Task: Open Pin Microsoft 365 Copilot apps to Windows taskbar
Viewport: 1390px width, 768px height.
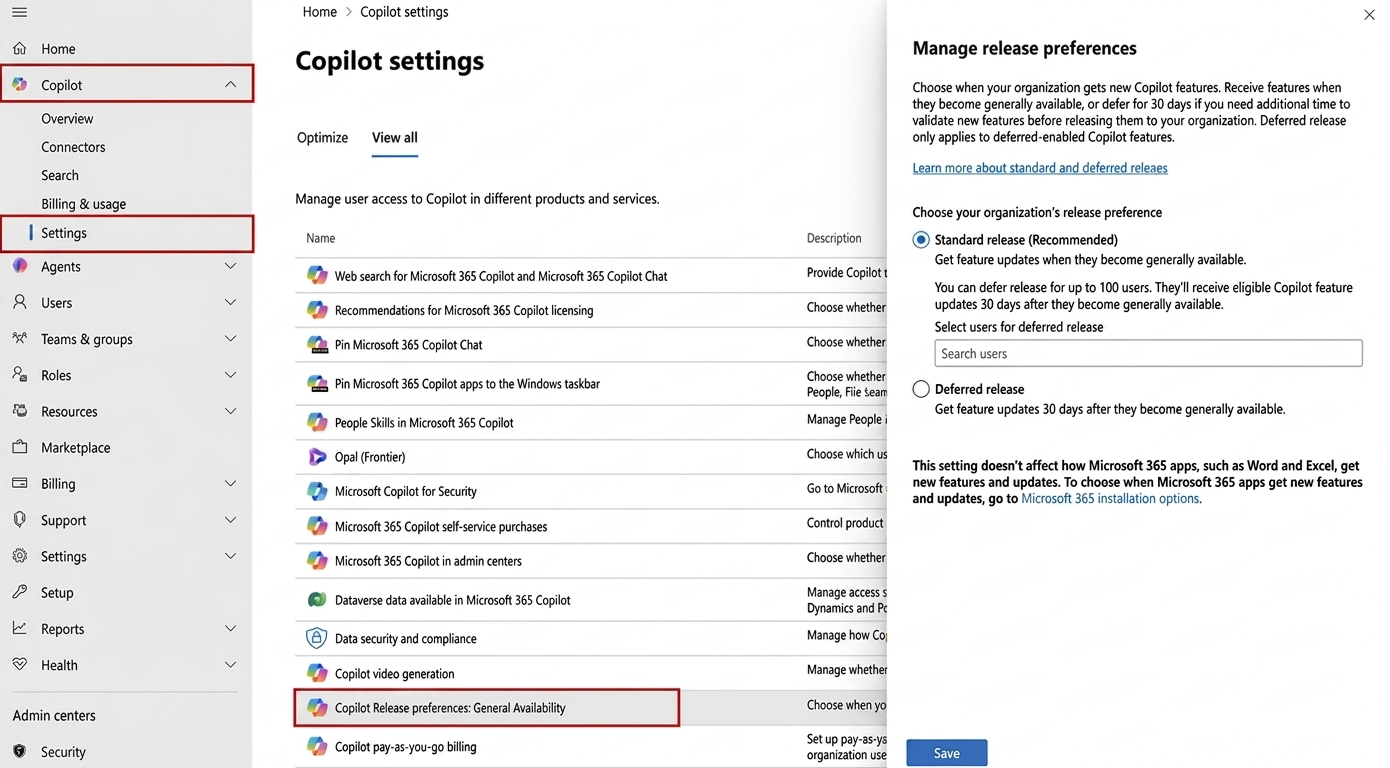Action: (467, 384)
